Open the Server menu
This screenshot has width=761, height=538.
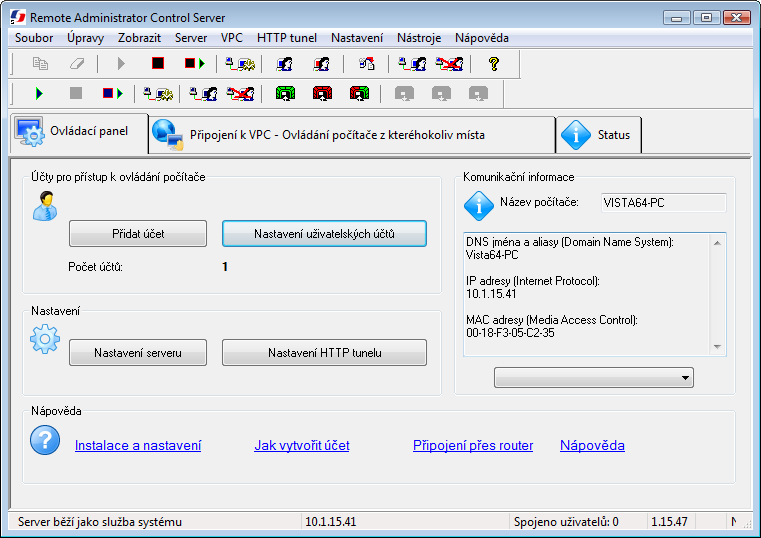coord(191,38)
